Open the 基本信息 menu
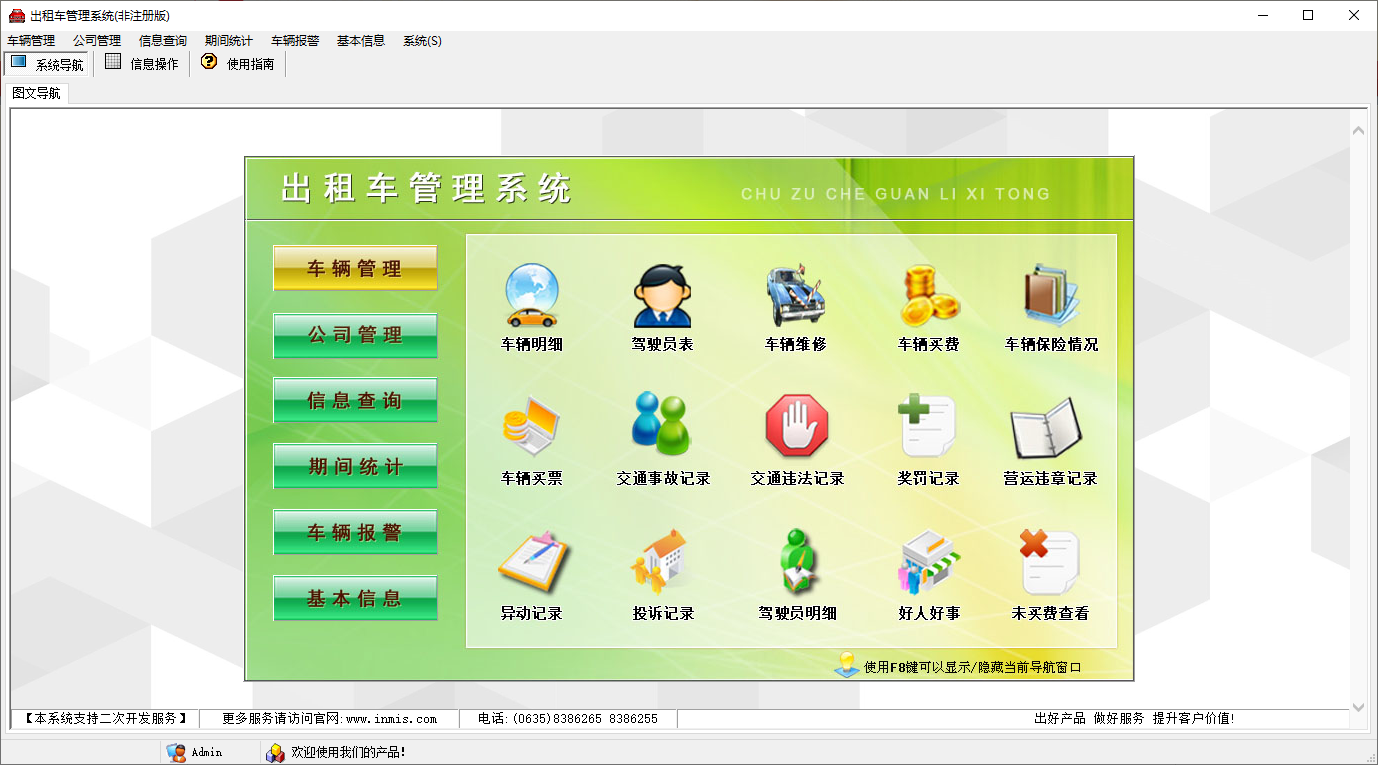Screen dimensions: 1378x765 (361, 41)
